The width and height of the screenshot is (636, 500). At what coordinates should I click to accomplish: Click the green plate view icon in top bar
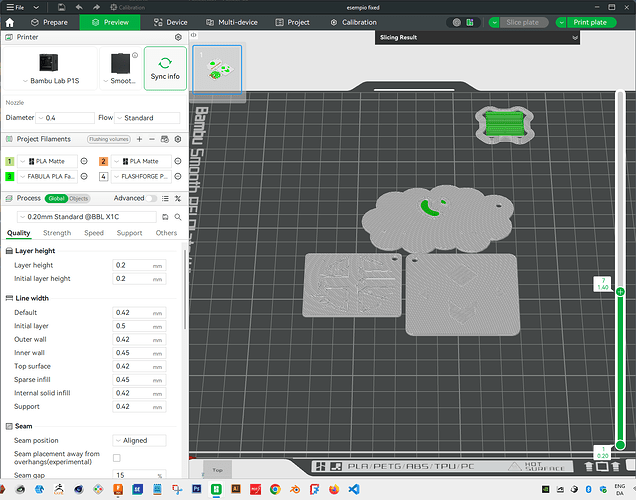(470, 22)
